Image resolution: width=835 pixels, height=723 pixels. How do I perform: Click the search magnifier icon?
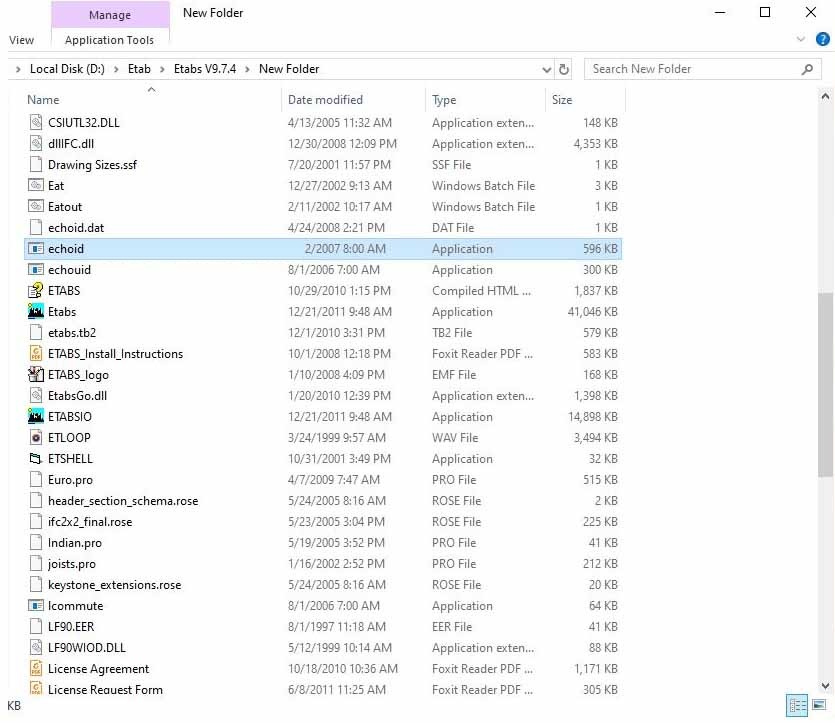(805, 69)
